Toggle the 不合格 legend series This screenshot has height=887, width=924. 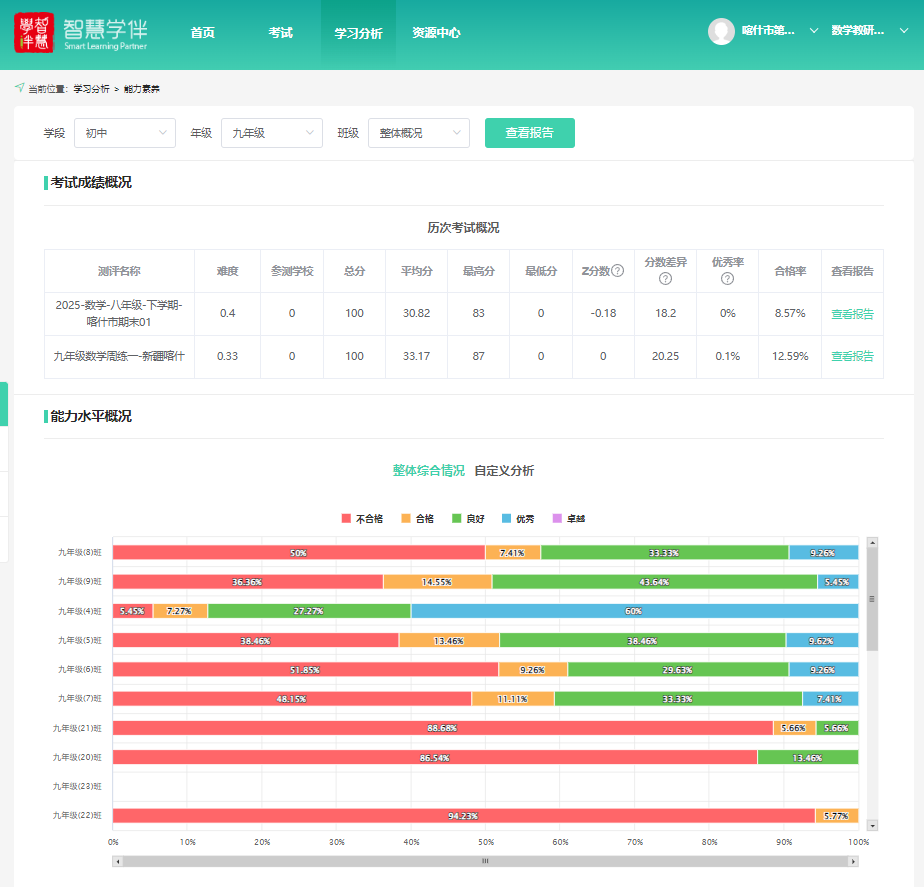point(362,519)
